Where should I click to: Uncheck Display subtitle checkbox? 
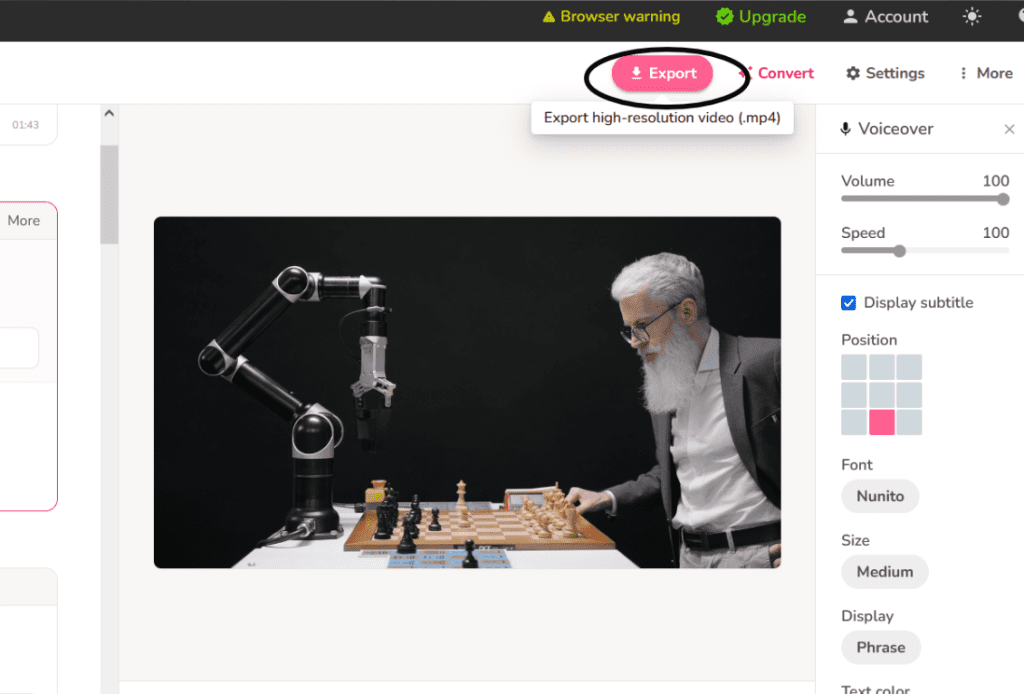click(849, 303)
